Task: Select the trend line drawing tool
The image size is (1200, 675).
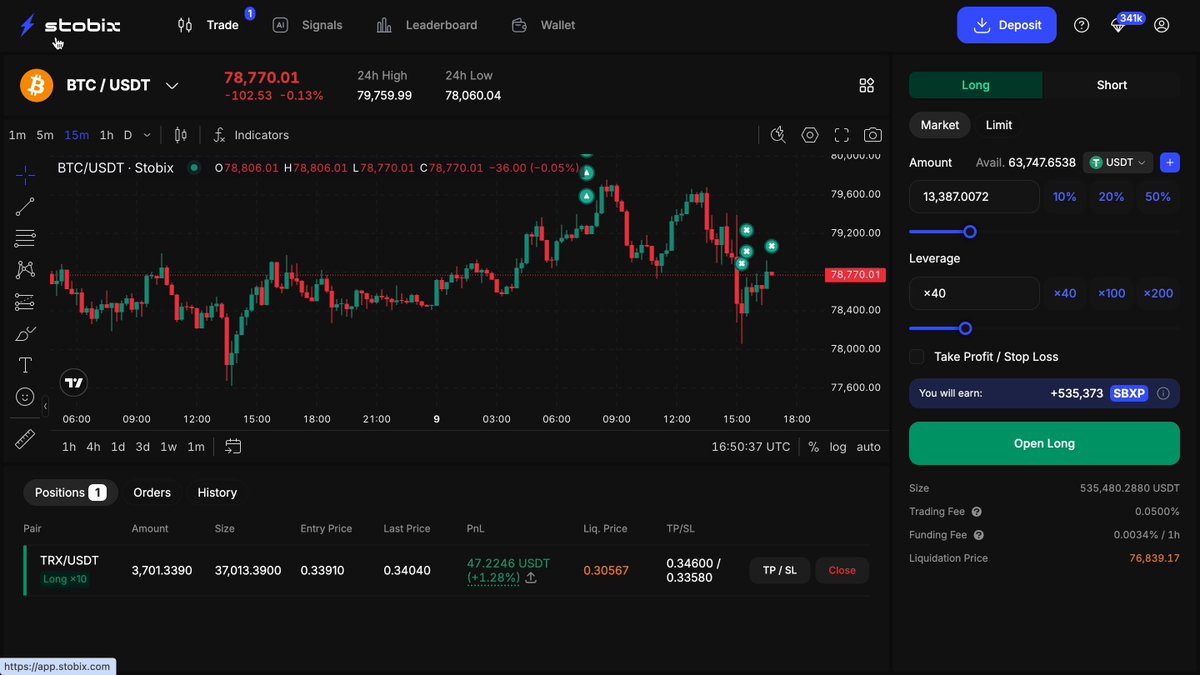Action: [25, 207]
